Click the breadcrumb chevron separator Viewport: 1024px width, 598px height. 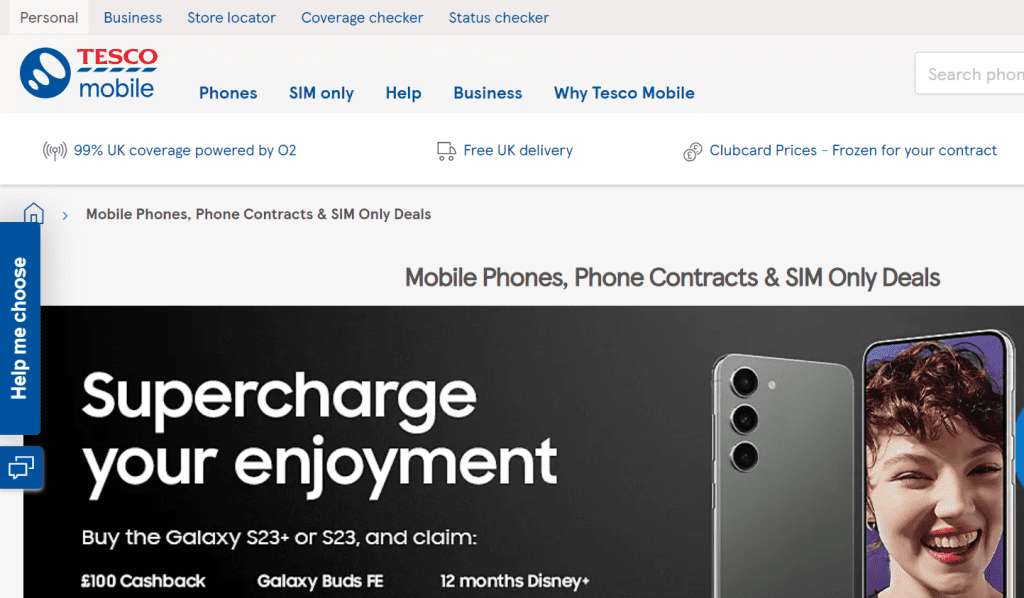tap(65, 215)
